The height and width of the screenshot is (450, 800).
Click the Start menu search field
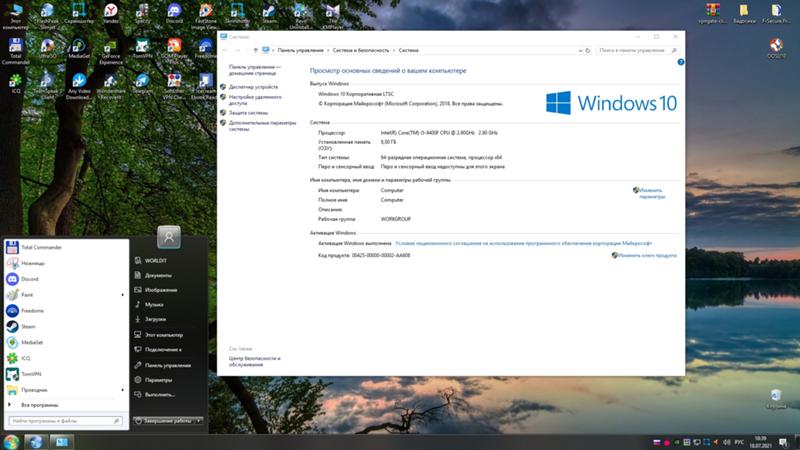pos(65,421)
